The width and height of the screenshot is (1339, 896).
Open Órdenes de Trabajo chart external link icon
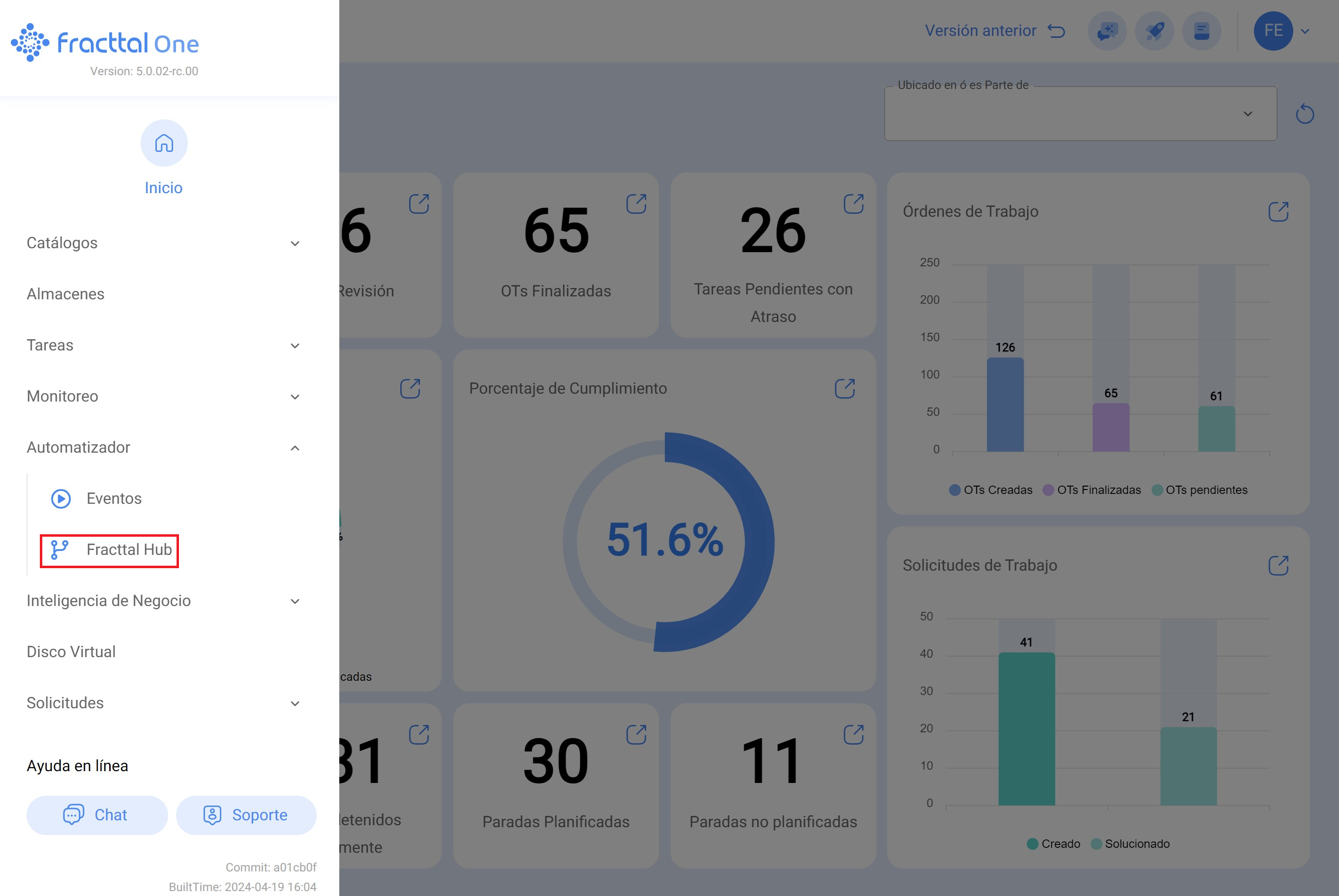click(1279, 211)
